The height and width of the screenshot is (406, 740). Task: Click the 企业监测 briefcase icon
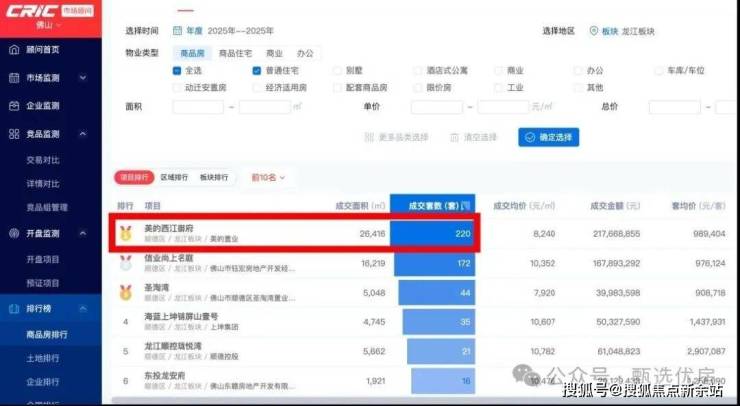click(x=13, y=106)
